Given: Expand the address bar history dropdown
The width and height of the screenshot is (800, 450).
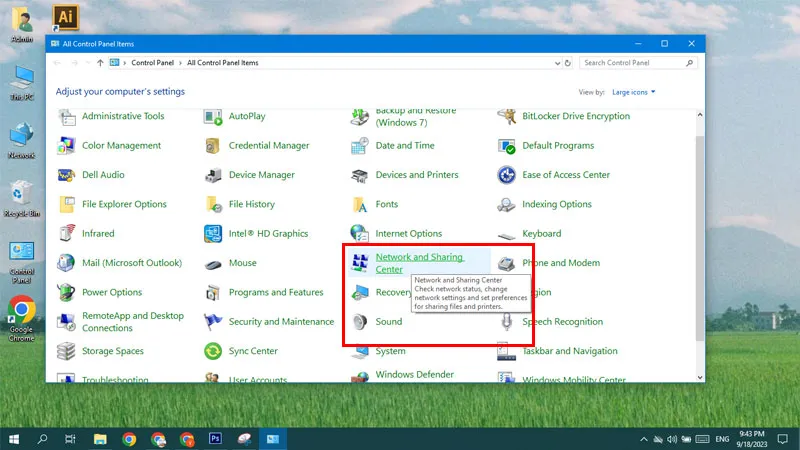Looking at the screenshot, I should tap(555, 62).
